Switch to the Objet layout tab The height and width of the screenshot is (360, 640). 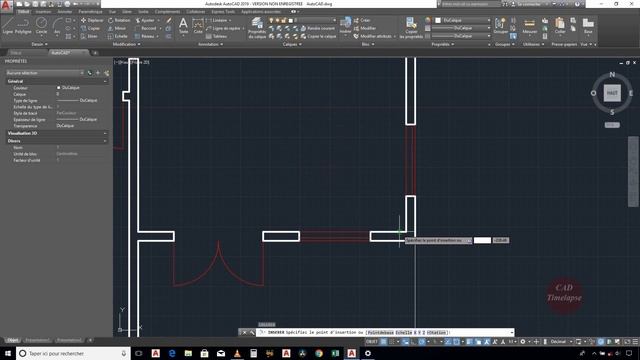[12, 340]
